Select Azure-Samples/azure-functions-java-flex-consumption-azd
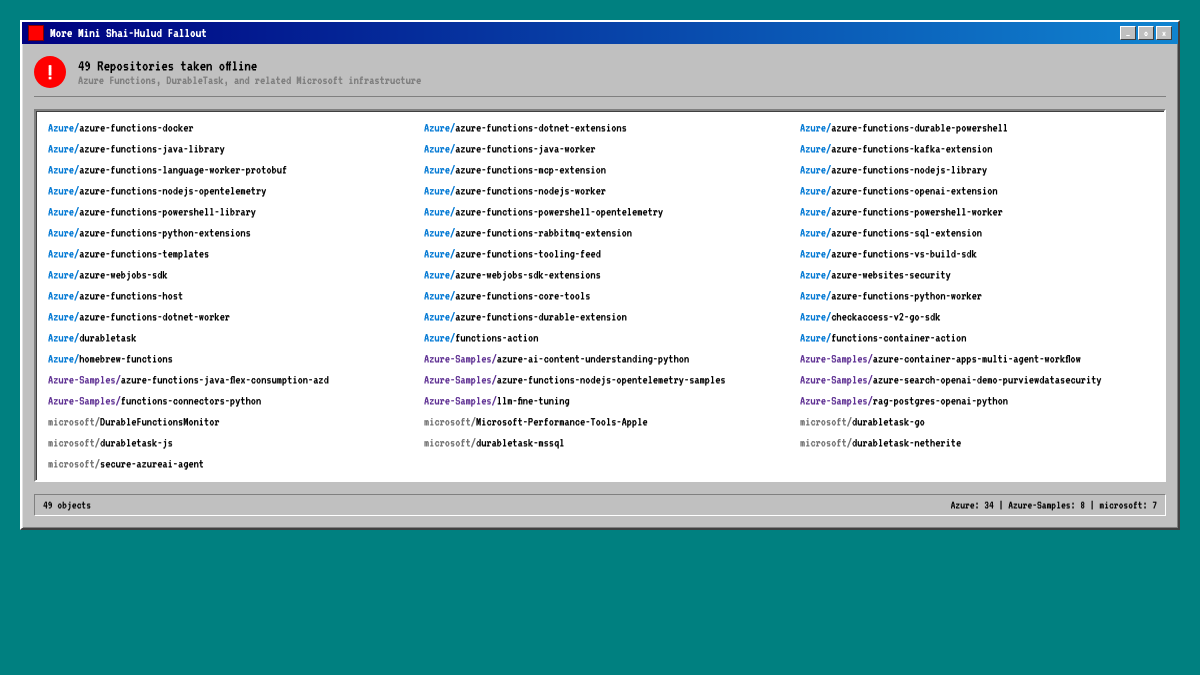The image size is (1200, 675). (188, 380)
